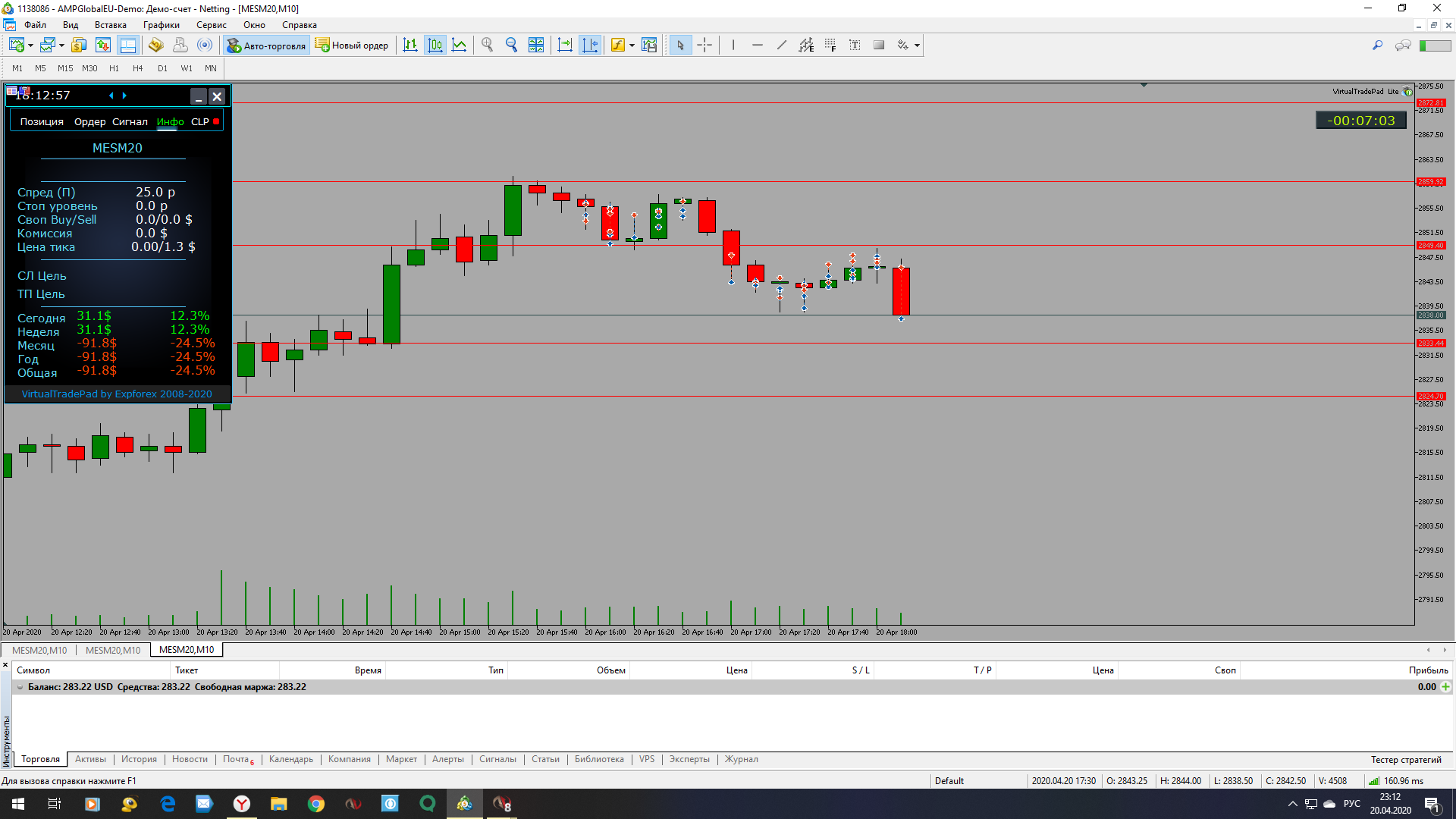Toggle chart auto-scroll to latest bar

[565, 45]
